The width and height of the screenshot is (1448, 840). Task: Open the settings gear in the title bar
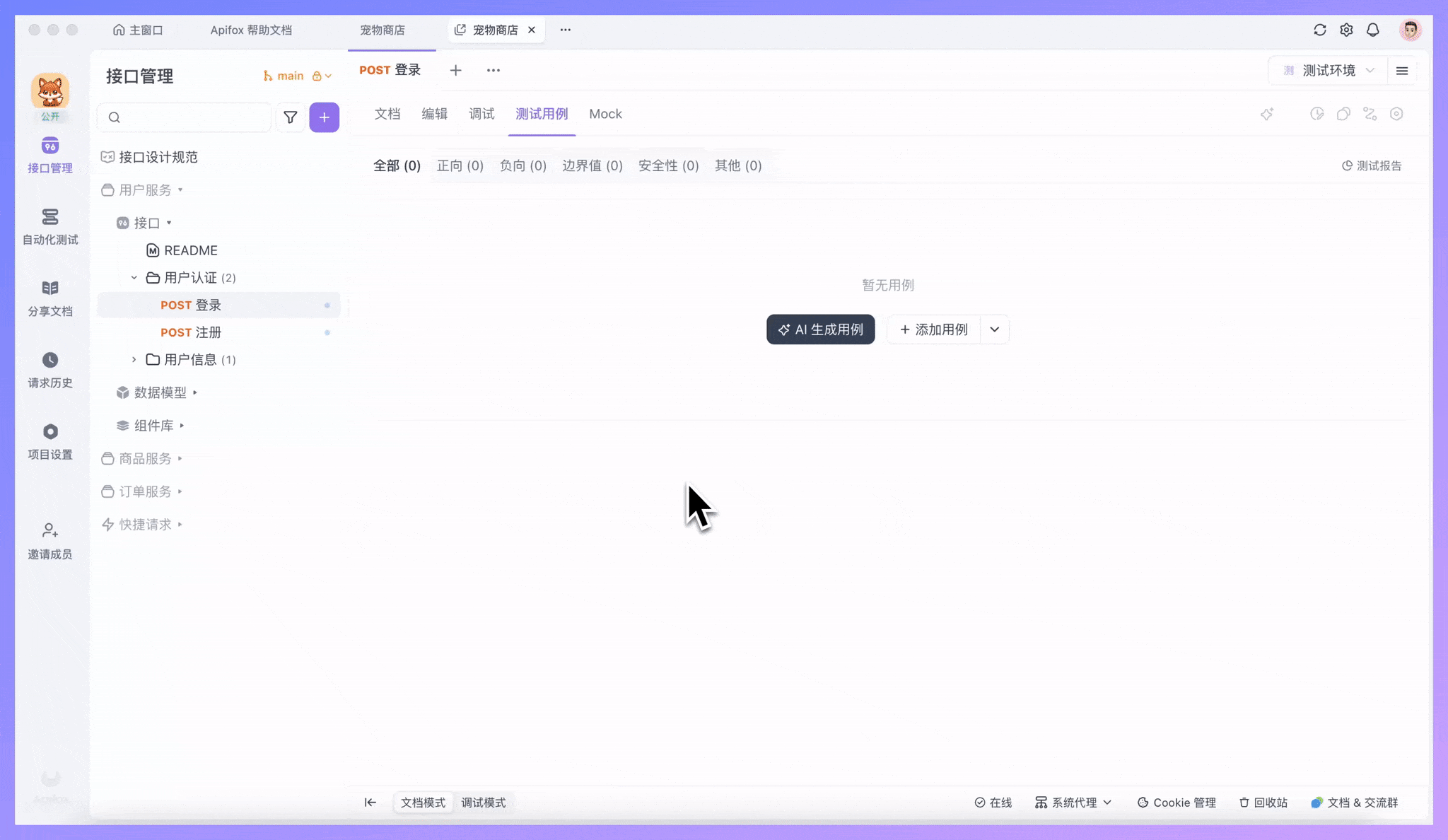pos(1347,30)
